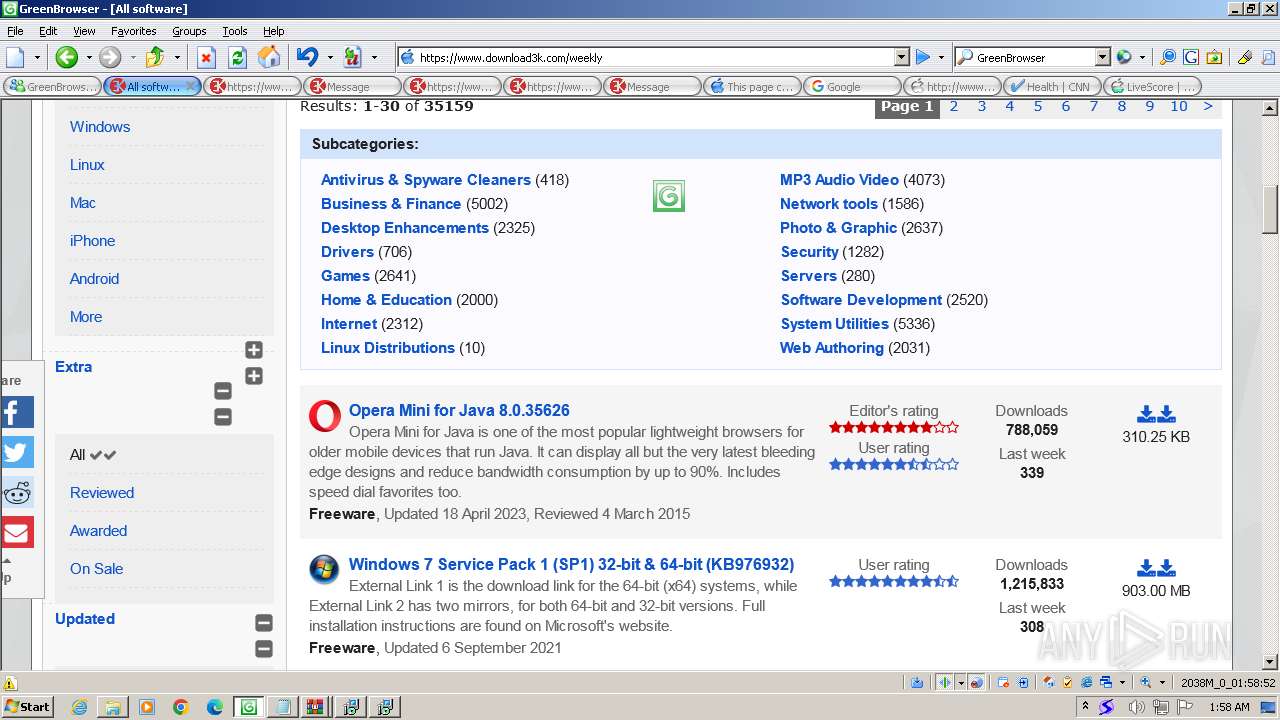
Task: Select the On Sale filter option
Action: click(96, 569)
